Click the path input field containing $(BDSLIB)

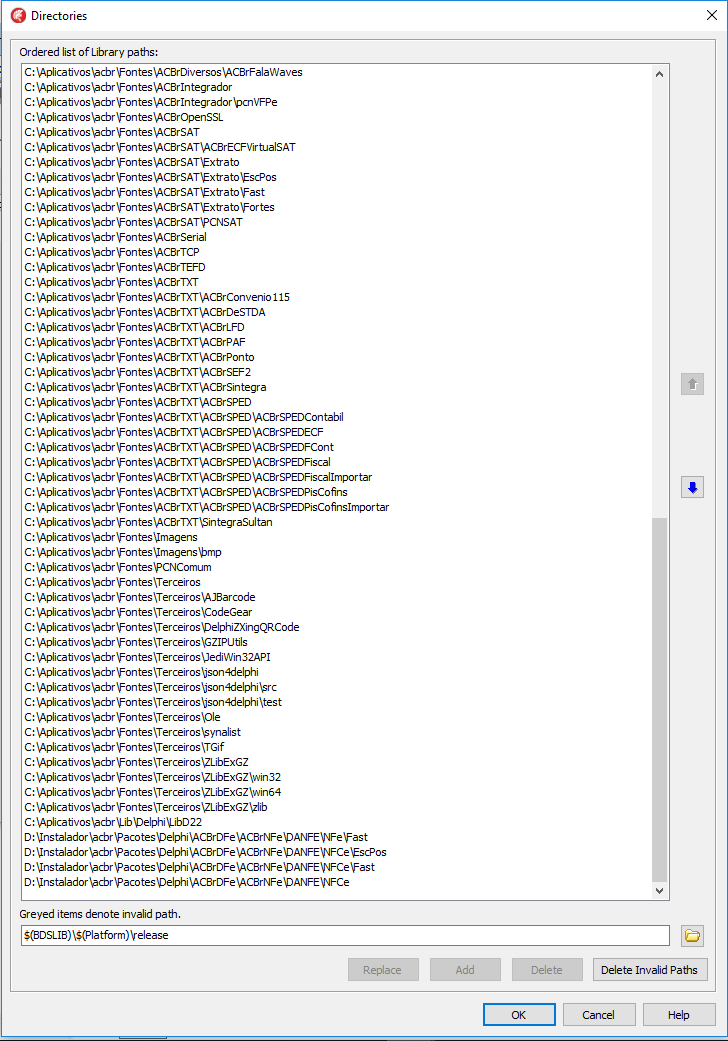[x=345, y=935]
